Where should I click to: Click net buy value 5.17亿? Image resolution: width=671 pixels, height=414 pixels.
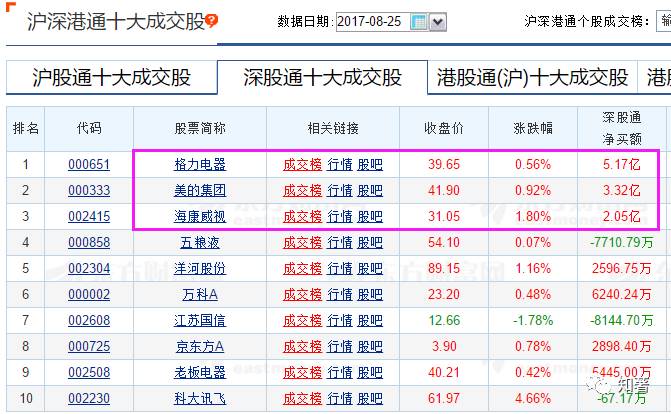(x=622, y=164)
